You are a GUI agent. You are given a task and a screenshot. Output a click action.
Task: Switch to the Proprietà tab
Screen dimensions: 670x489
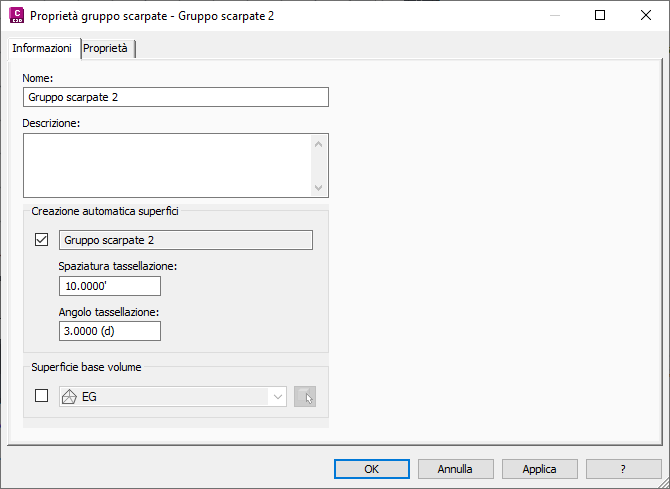(106, 48)
